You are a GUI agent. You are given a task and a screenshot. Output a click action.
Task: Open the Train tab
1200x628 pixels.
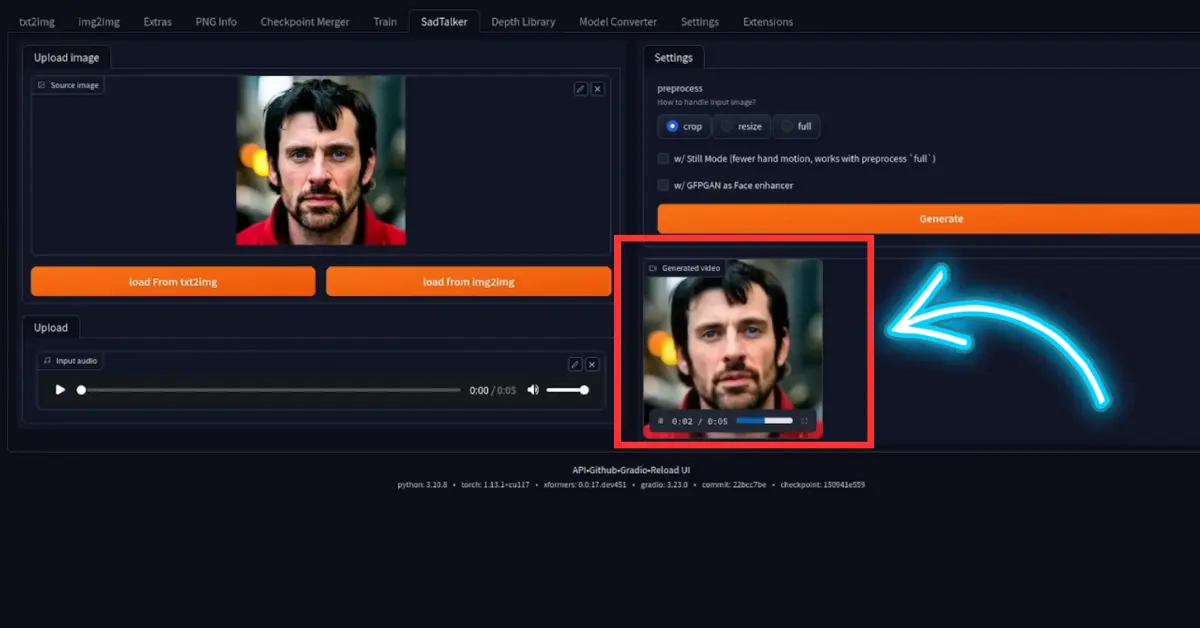[x=385, y=21]
